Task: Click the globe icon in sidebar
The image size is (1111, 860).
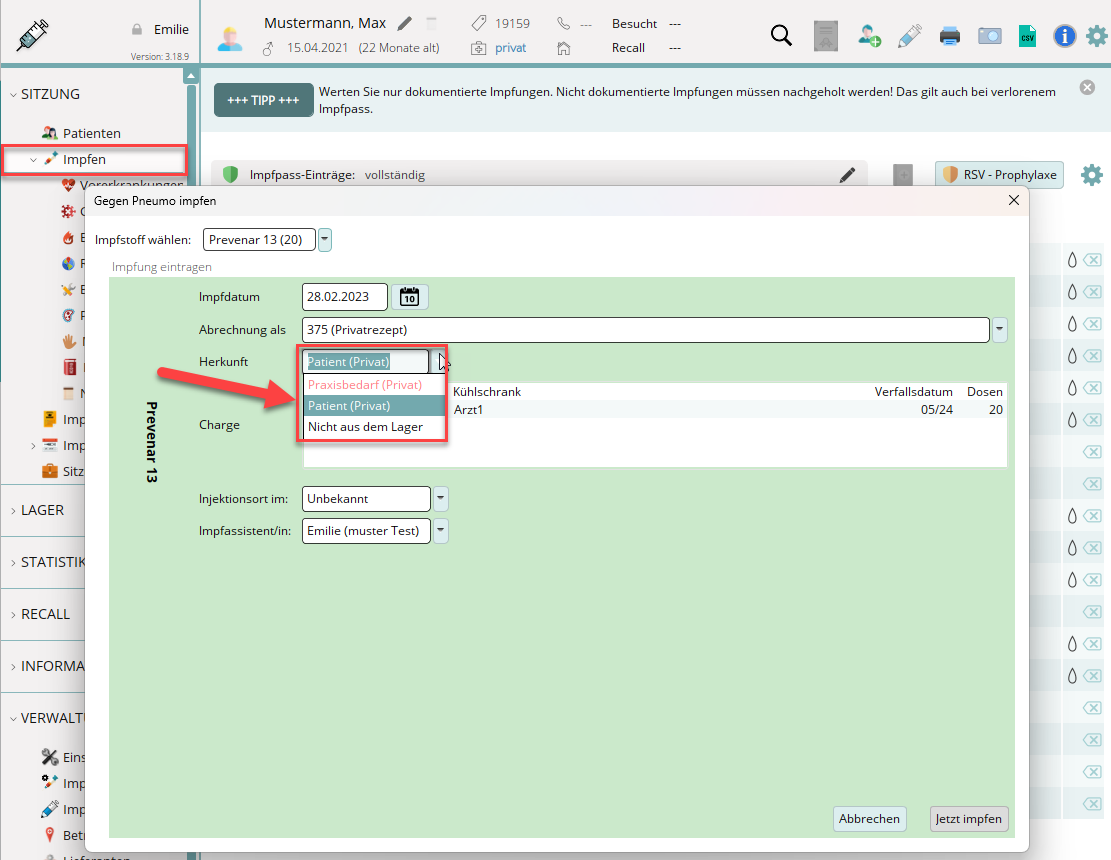Action: (68, 264)
